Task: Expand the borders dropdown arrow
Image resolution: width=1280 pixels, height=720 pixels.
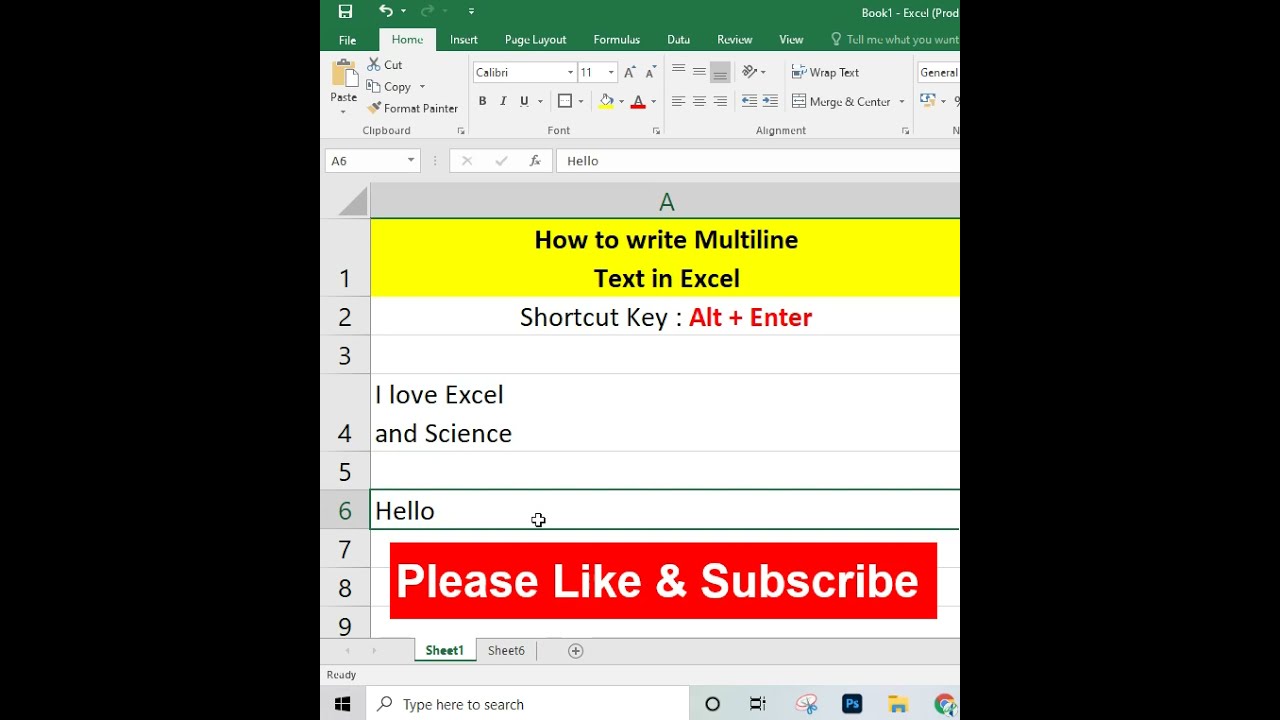Action: pyautogui.click(x=580, y=101)
